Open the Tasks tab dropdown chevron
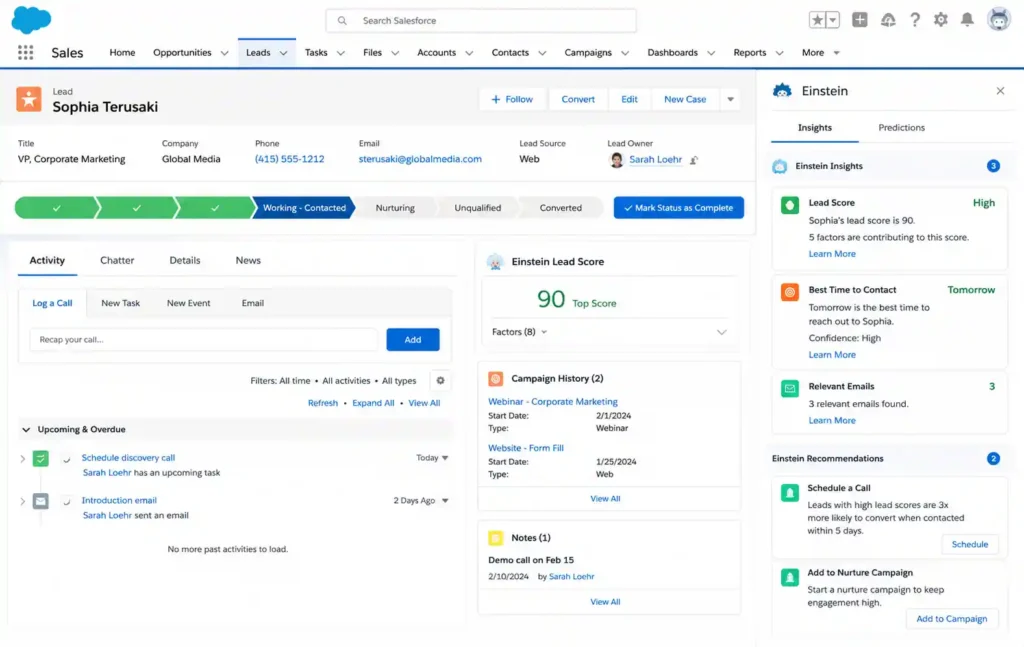This screenshot has width=1024, height=647. click(x=340, y=53)
